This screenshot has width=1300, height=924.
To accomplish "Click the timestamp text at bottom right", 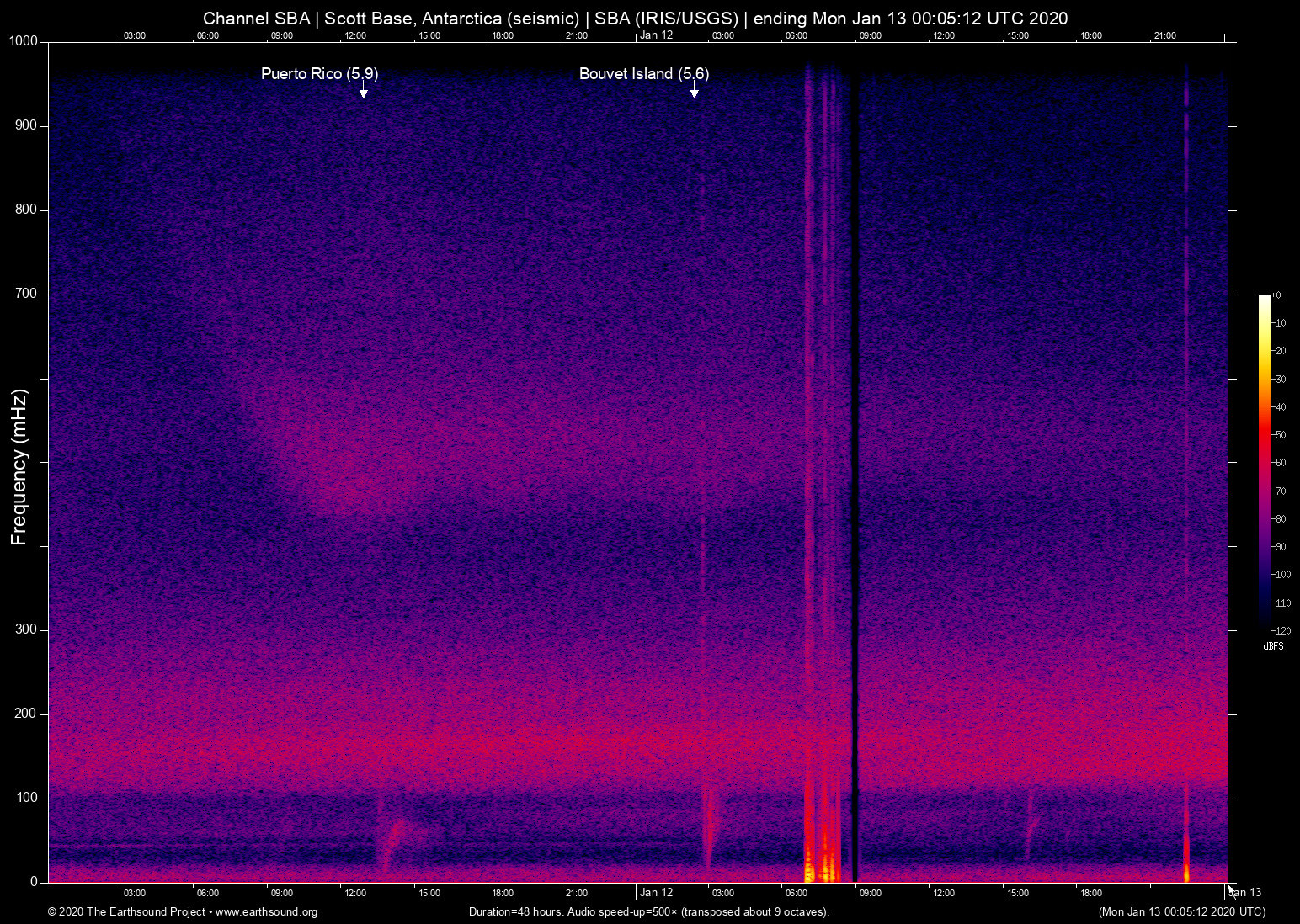I will pyautogui.click(x=1181, y=912).
